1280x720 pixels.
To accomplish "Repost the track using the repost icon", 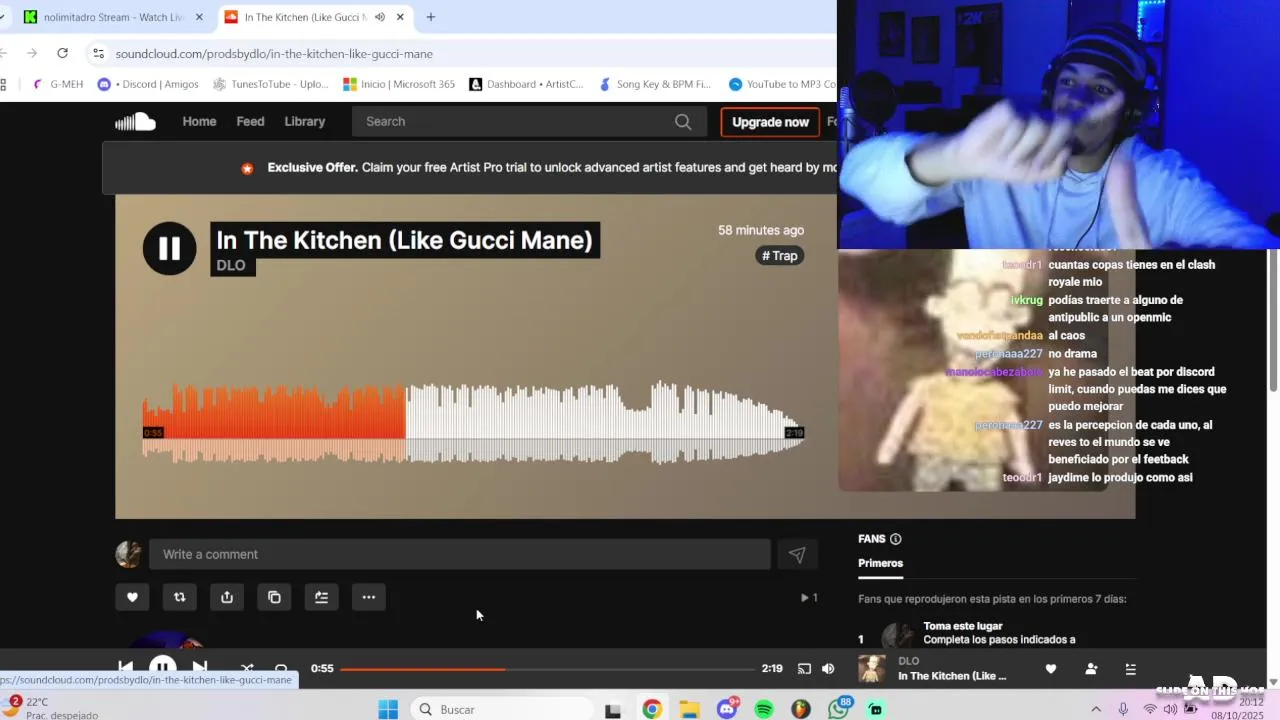I will 180,597.
